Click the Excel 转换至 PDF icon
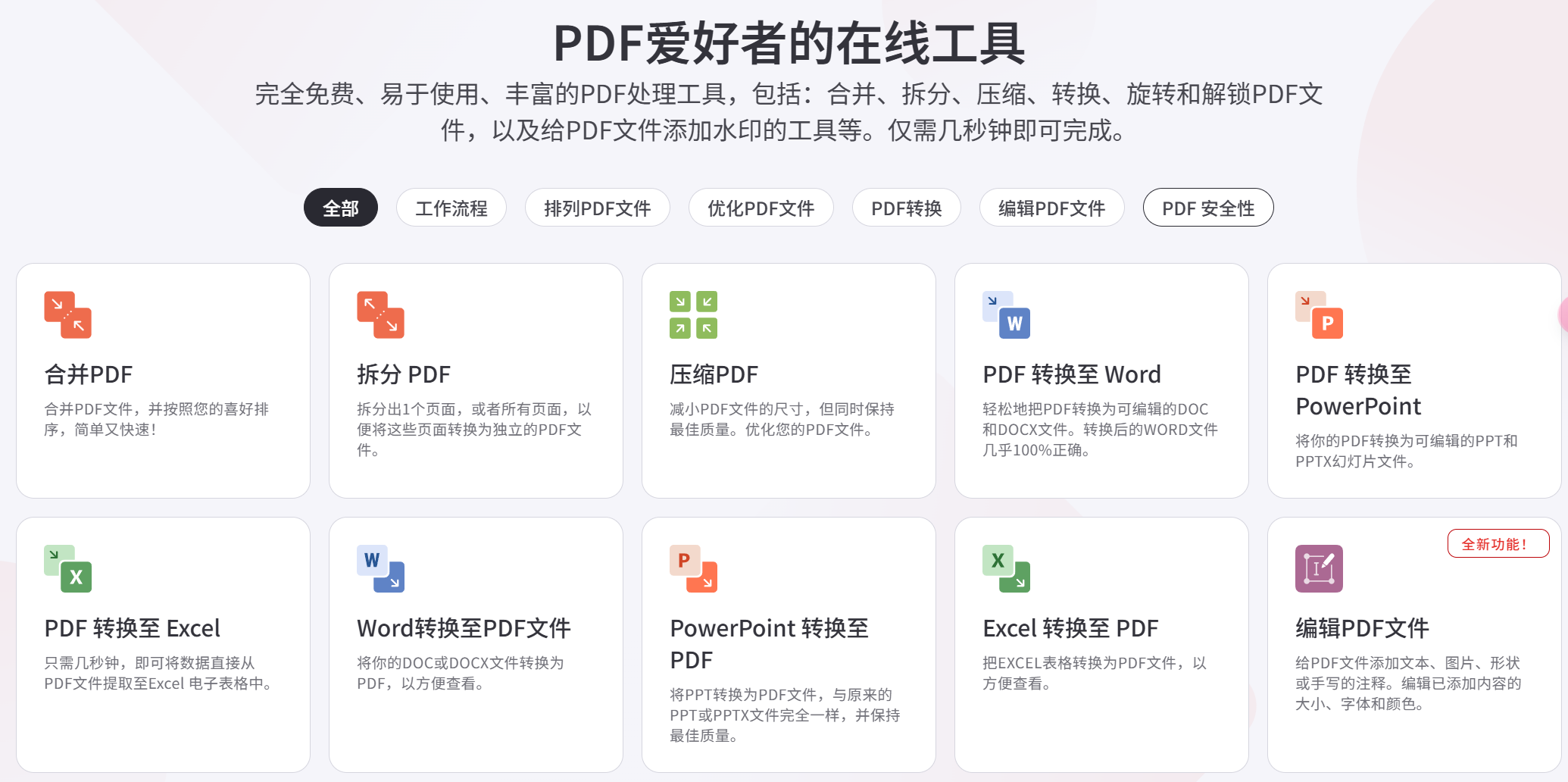 1006,568
